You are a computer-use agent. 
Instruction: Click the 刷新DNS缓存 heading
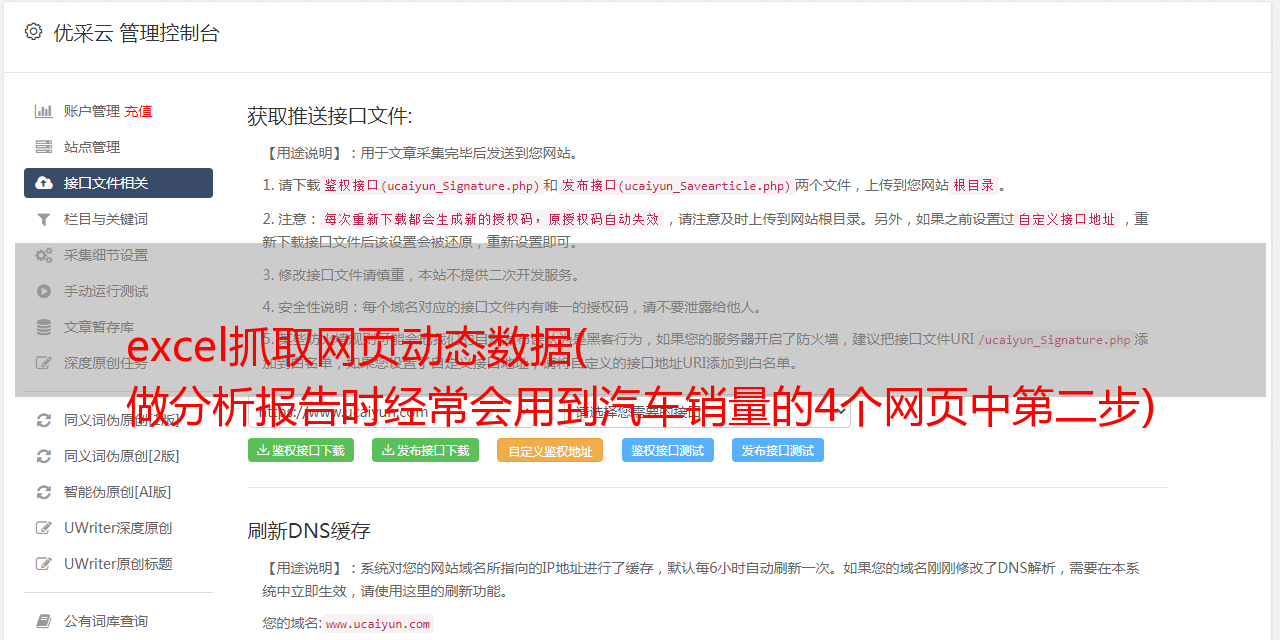309,531
